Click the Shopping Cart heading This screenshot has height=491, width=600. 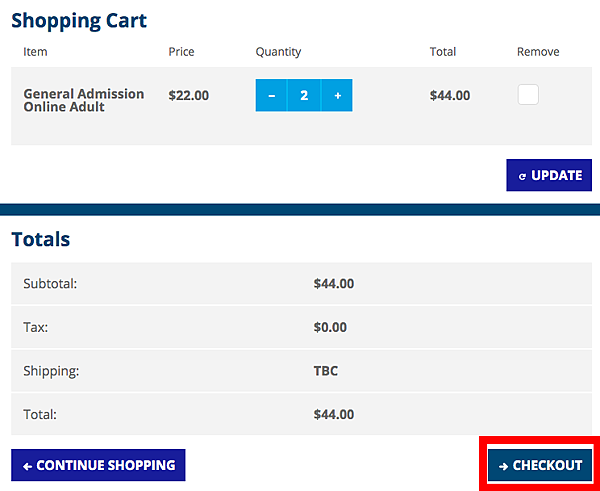tap(79, 20)
